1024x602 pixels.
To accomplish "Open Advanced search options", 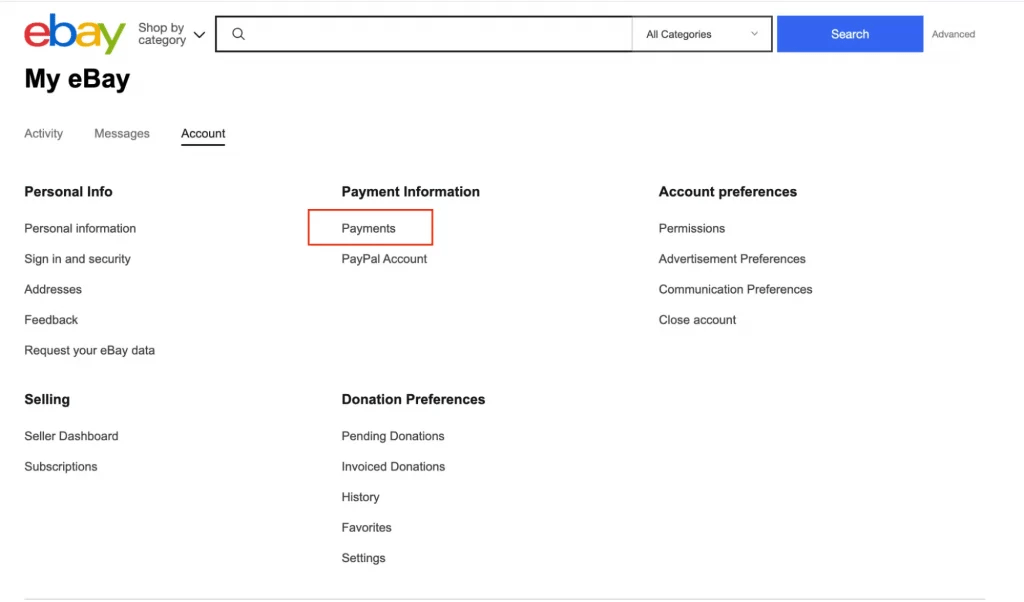I will click(952, 33).
